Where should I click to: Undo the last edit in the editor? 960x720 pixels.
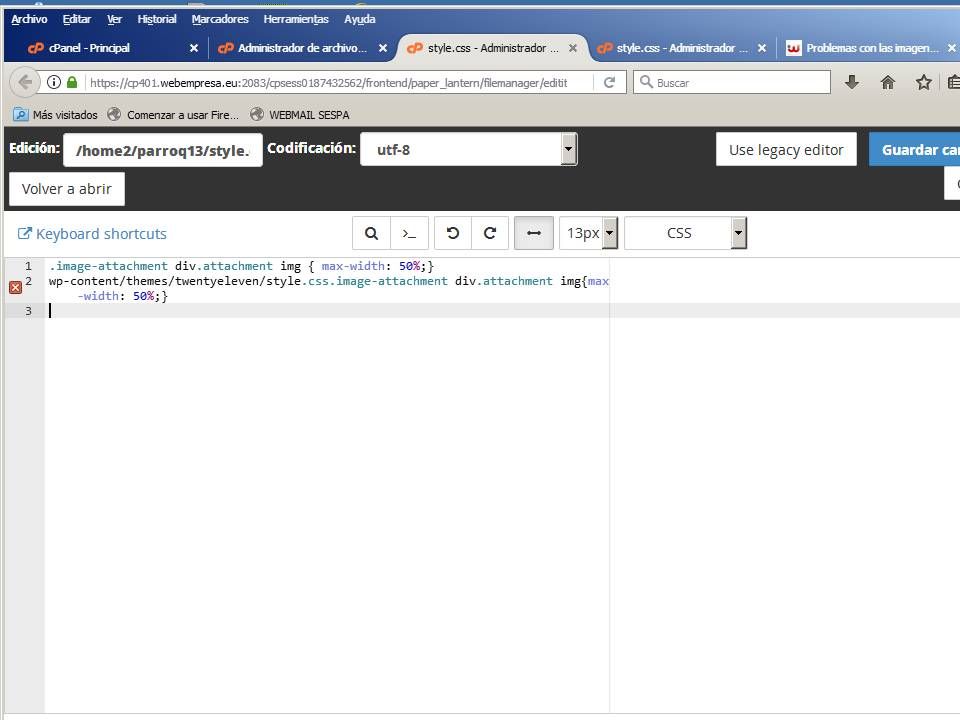452,233
